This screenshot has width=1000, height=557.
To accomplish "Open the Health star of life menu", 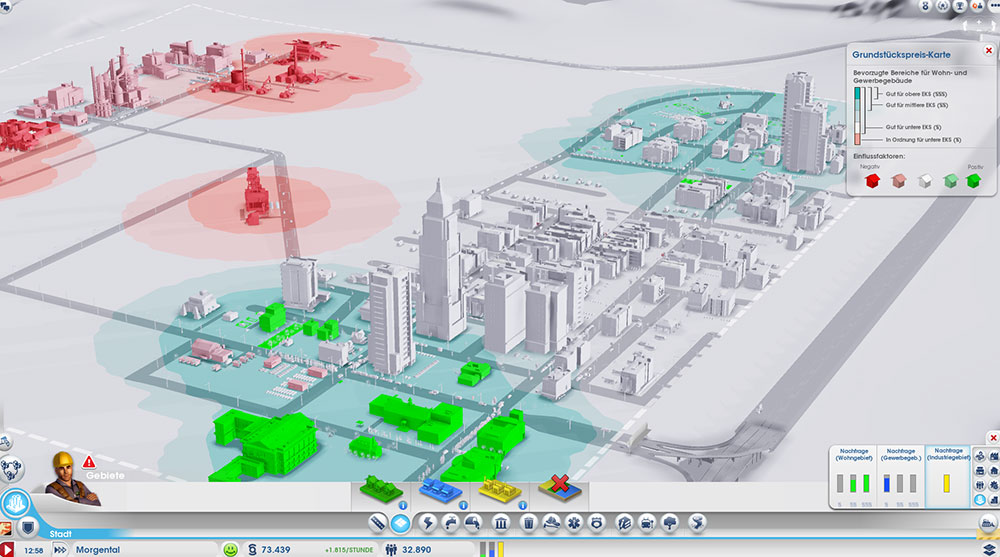I will [574, 524].
